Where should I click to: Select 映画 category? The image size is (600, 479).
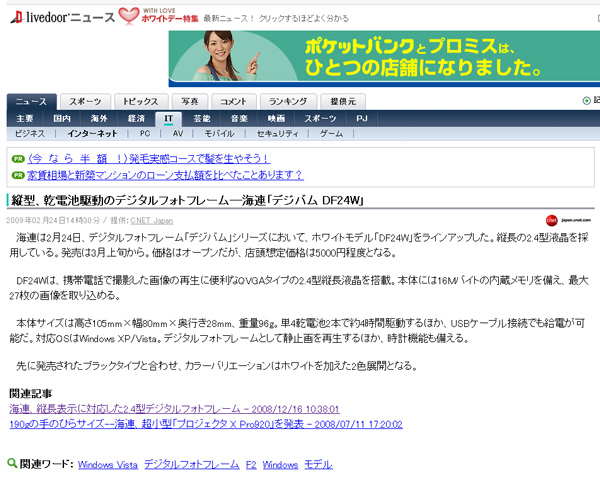276,119
